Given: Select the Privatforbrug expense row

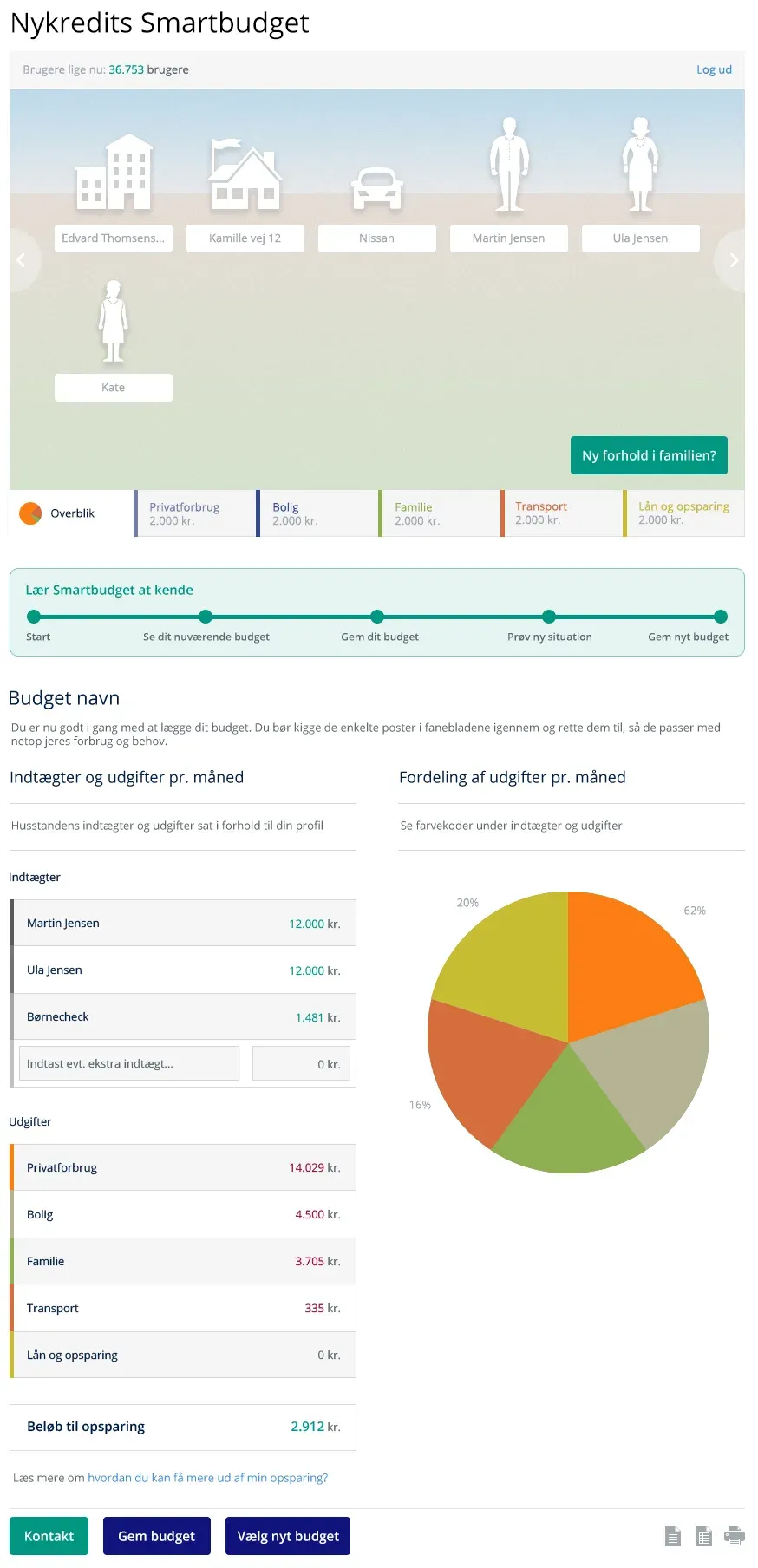Looking at the screenshot, I should (x=183, y=1167).
